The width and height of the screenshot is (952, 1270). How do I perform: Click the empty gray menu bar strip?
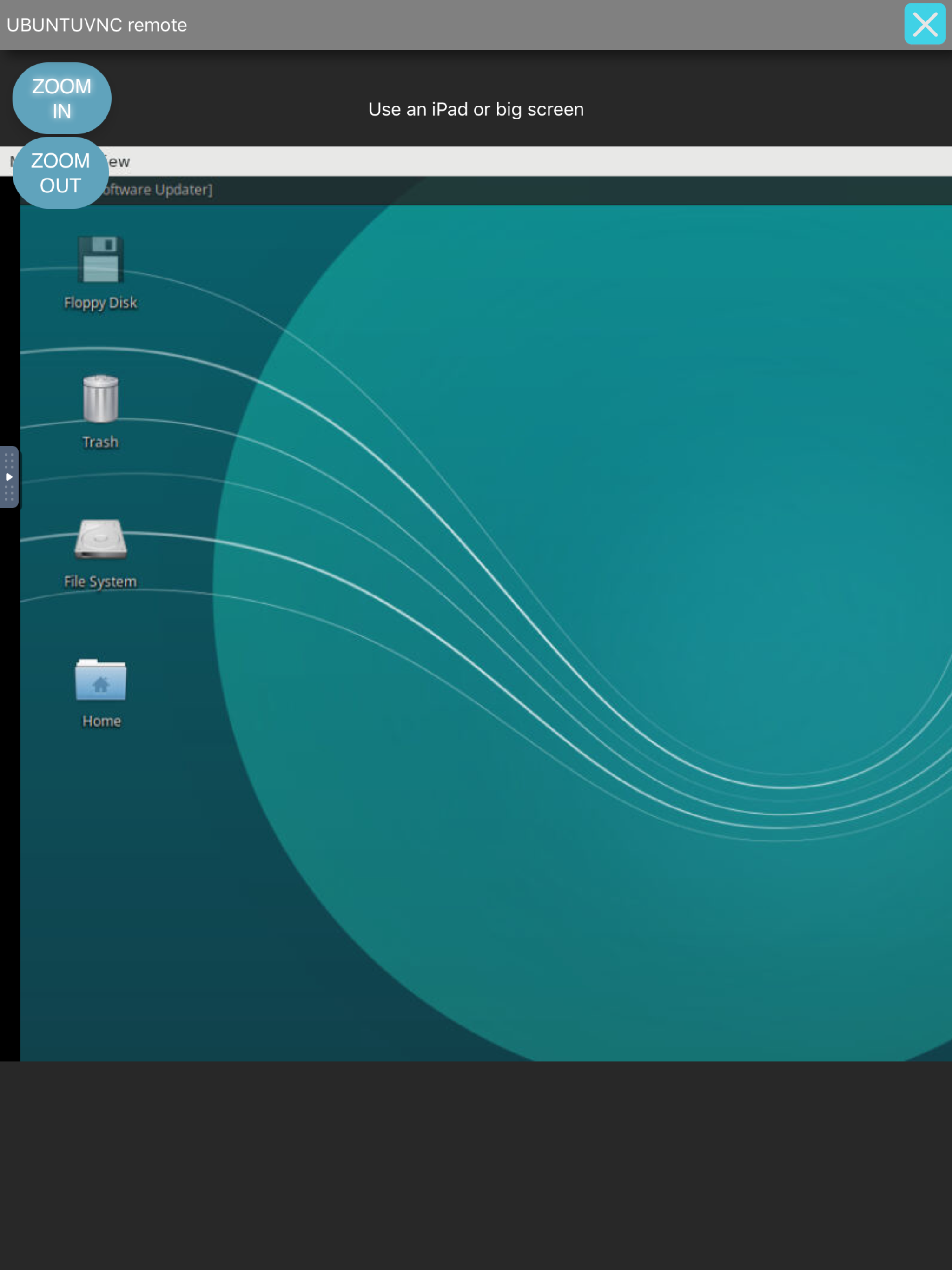517,161
